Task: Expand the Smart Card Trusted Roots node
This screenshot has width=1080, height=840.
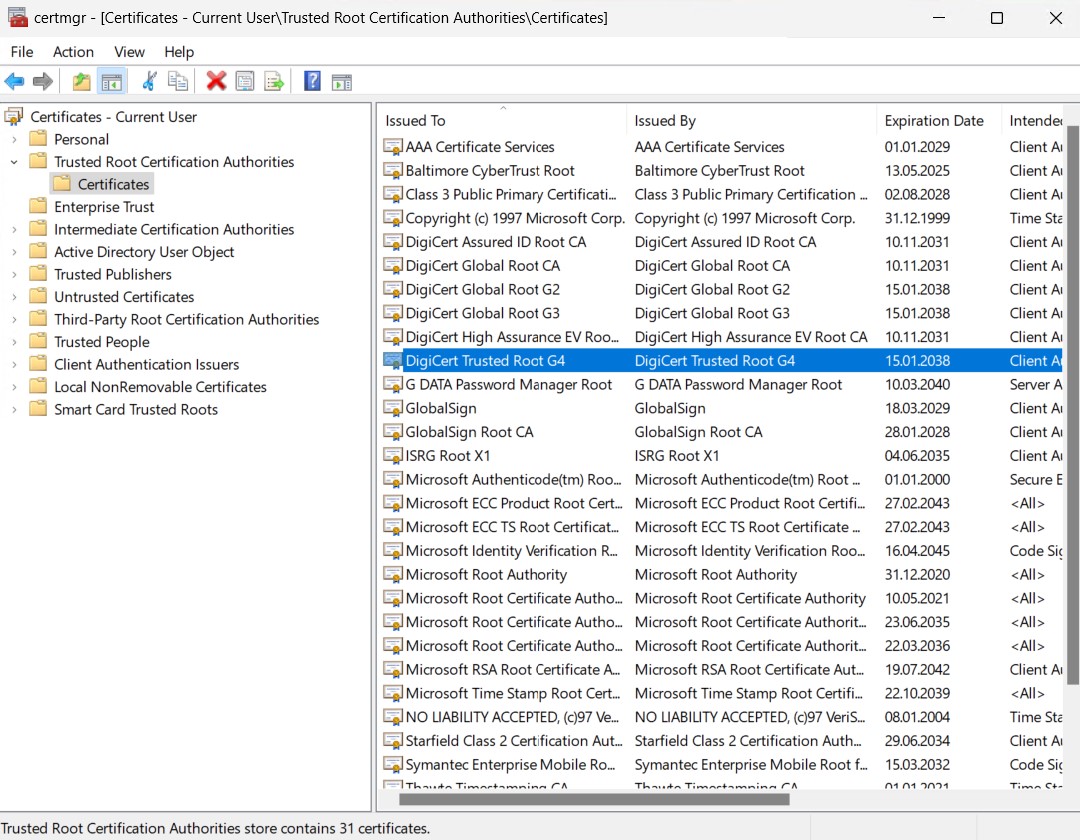Action: (x=14, y=409)
